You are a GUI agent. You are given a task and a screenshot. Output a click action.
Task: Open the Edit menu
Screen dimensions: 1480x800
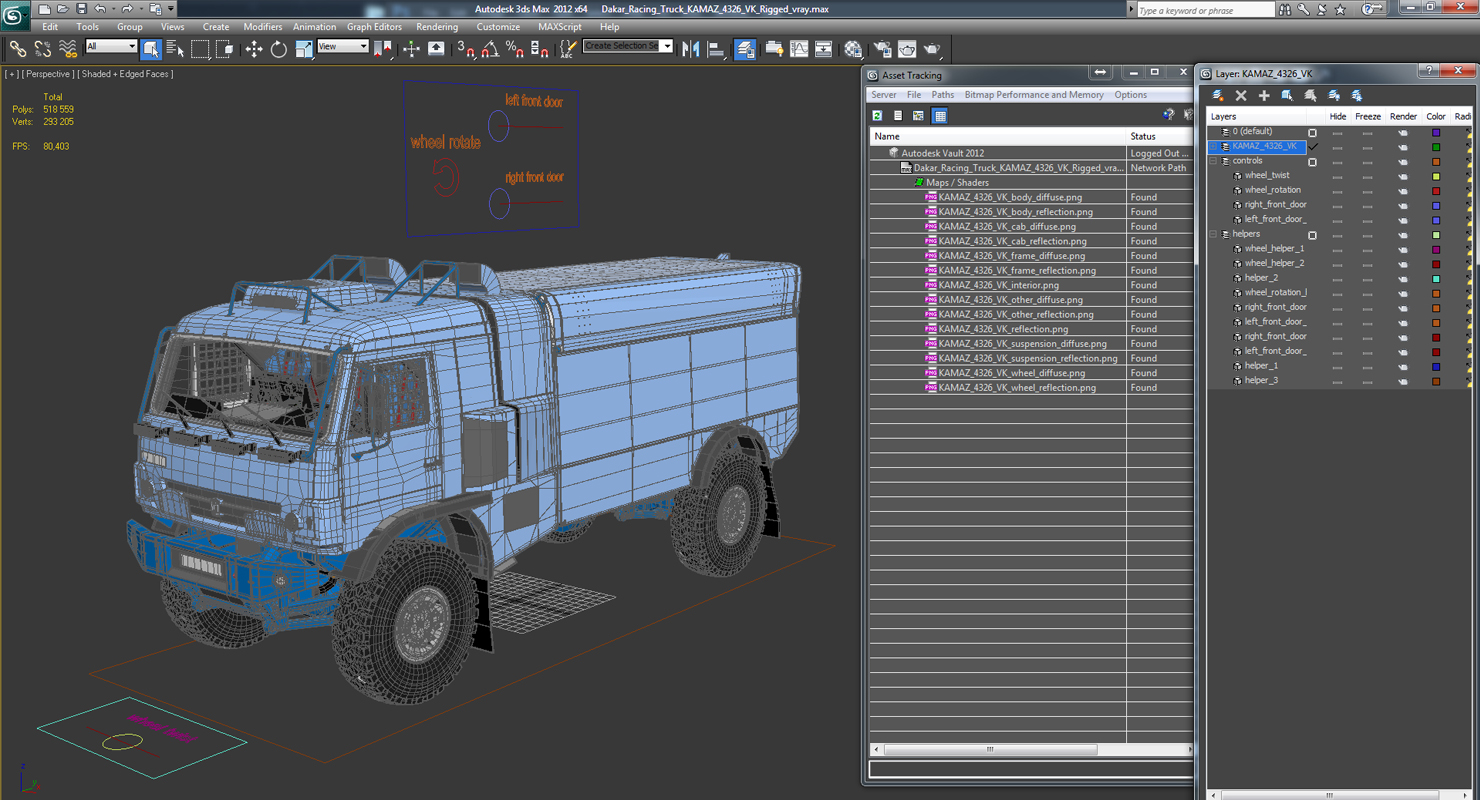pos(50,27)
